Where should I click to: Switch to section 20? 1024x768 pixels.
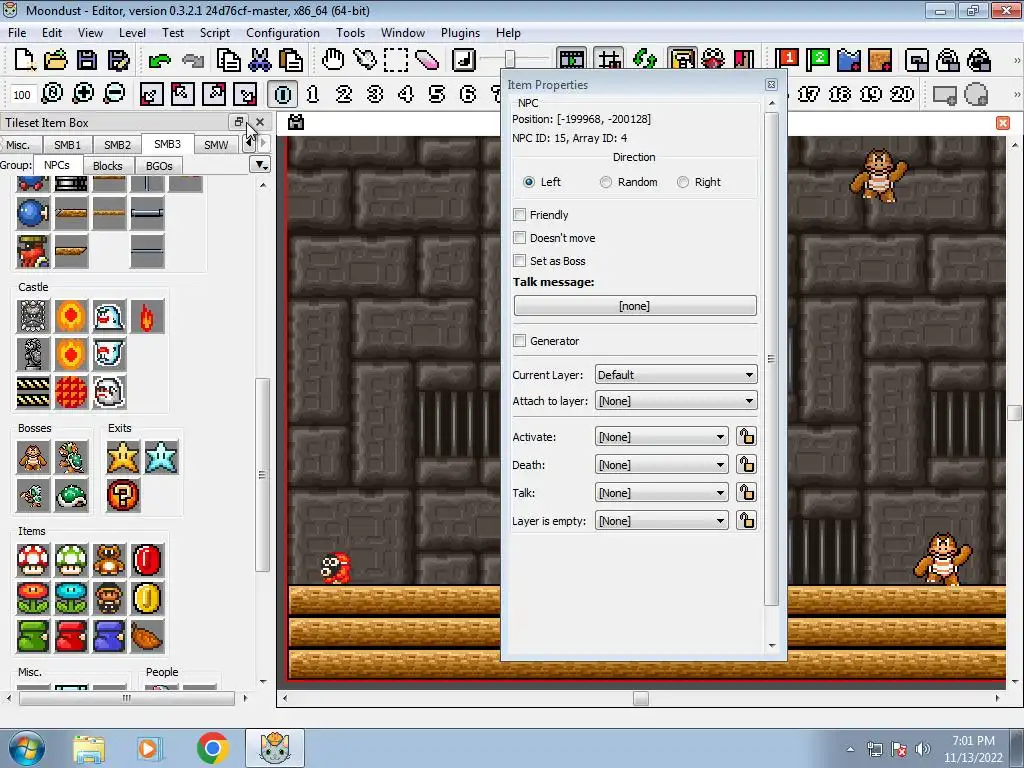click(902, 94)
